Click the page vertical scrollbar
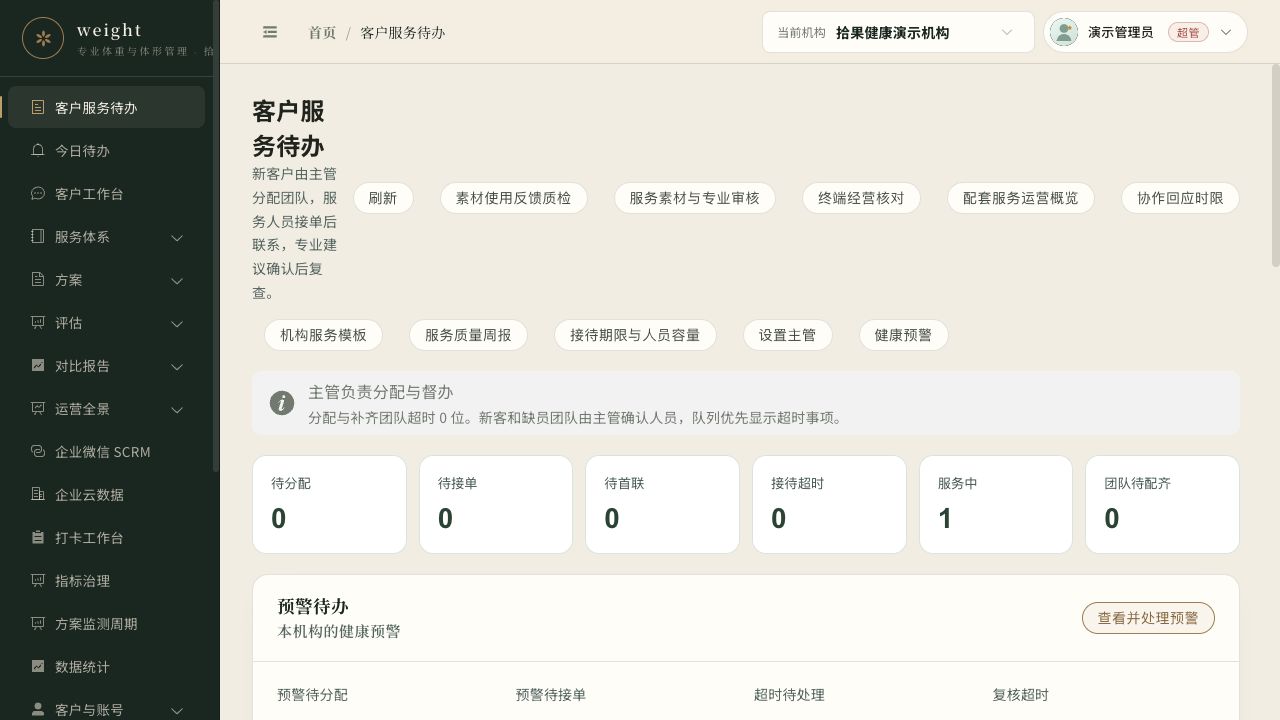This screenshot has height=720, width=1280. click(1275, 165)
